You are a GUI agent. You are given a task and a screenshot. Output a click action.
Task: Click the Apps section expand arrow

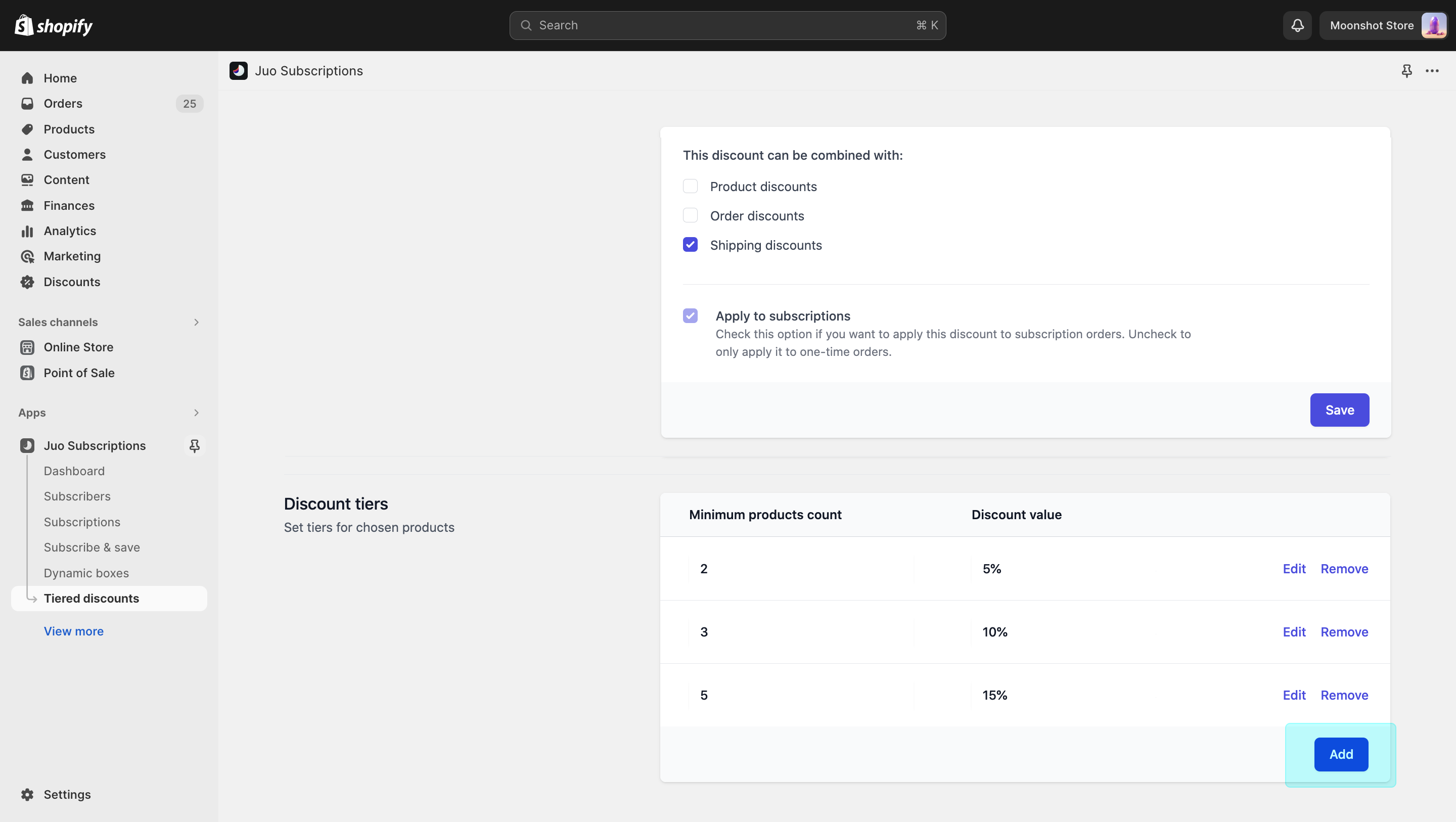coord(197,412)
